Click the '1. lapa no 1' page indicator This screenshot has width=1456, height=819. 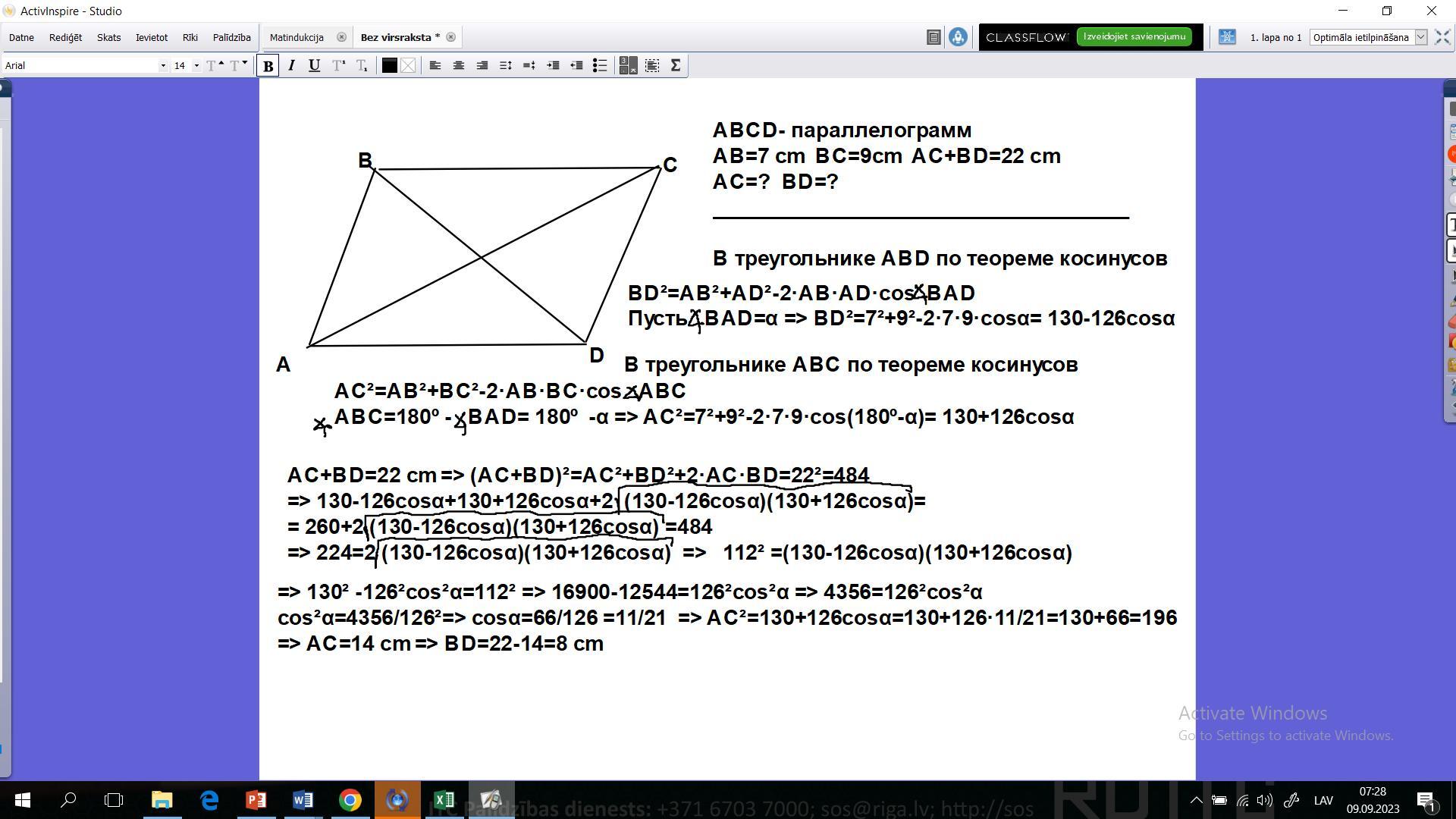coord(1276,37)
